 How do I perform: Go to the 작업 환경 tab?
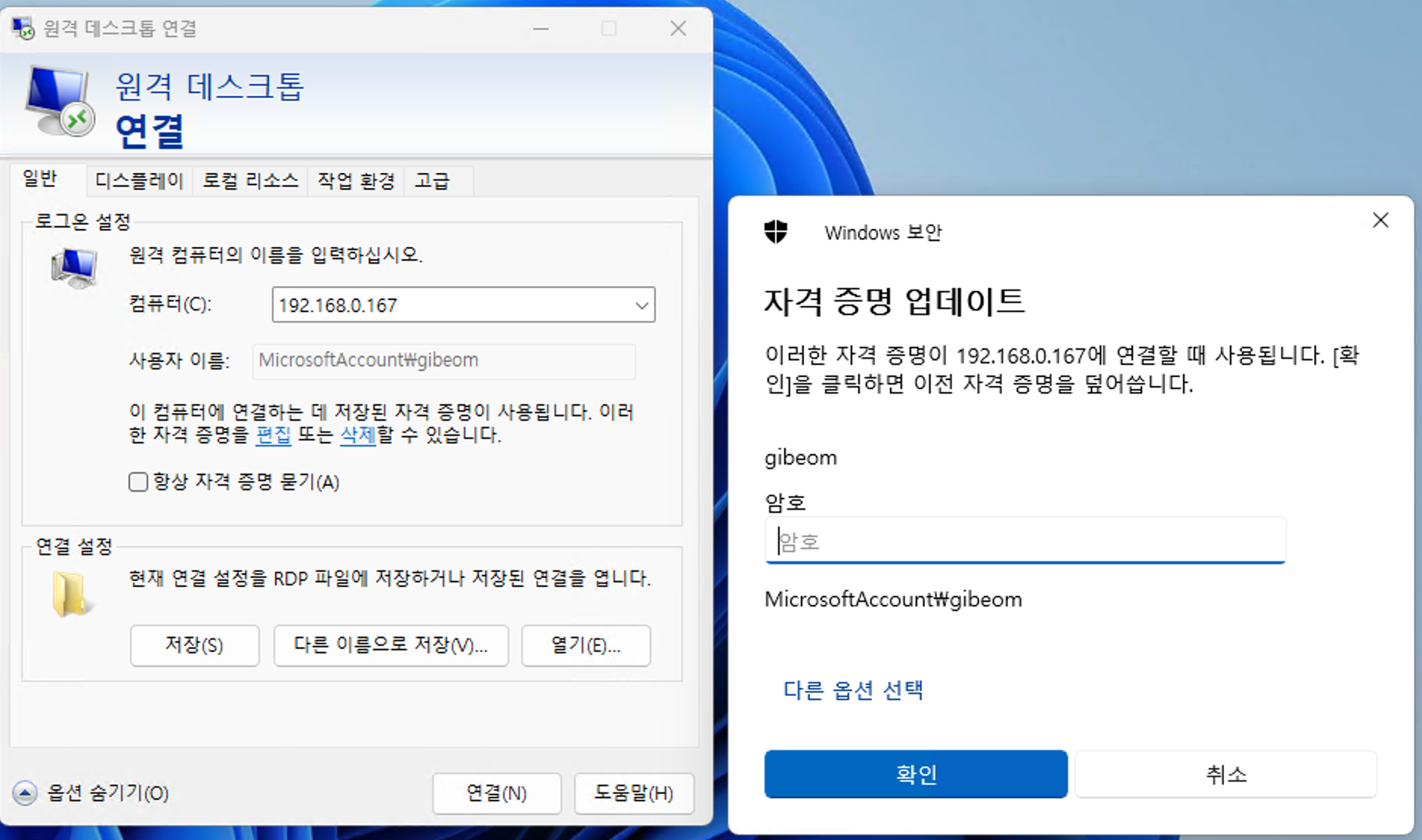[356, 181]
